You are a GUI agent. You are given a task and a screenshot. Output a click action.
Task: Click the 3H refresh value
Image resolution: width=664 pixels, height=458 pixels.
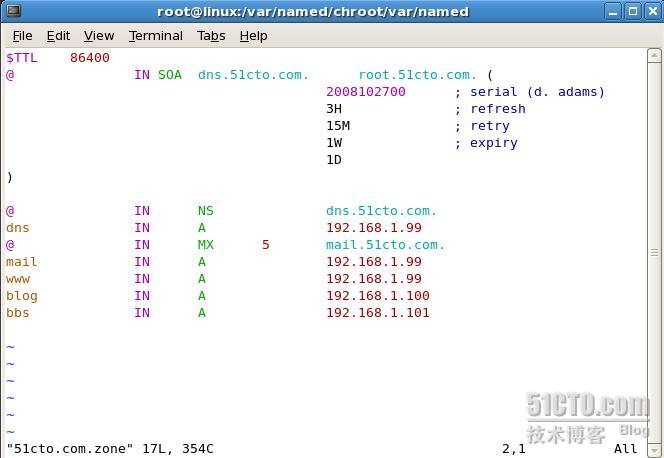pos(334,109)
